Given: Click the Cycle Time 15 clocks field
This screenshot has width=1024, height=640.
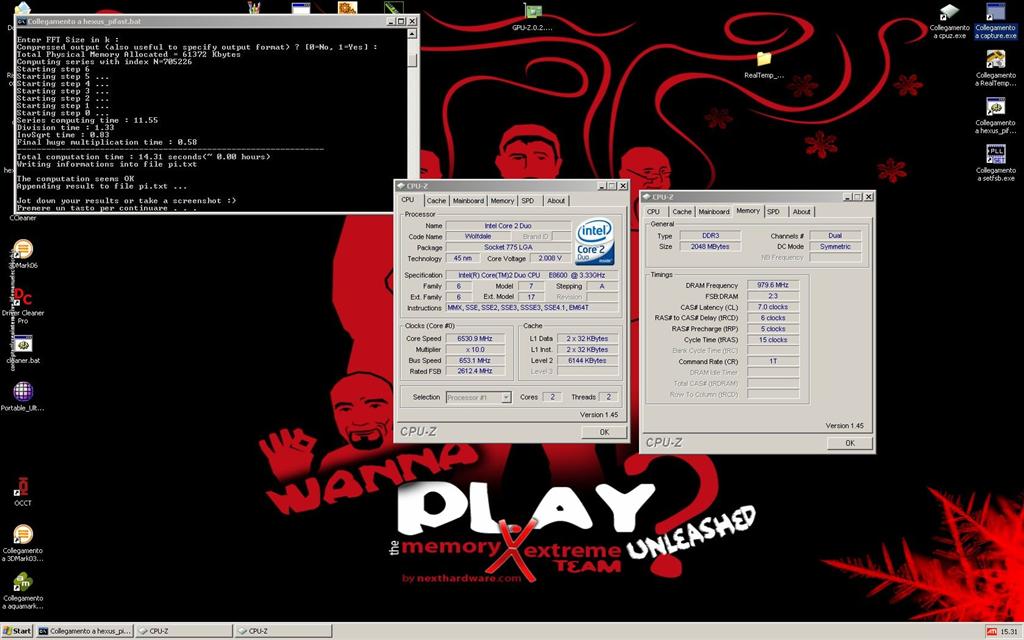Looking at the screenshot, I should coord(773,340).
